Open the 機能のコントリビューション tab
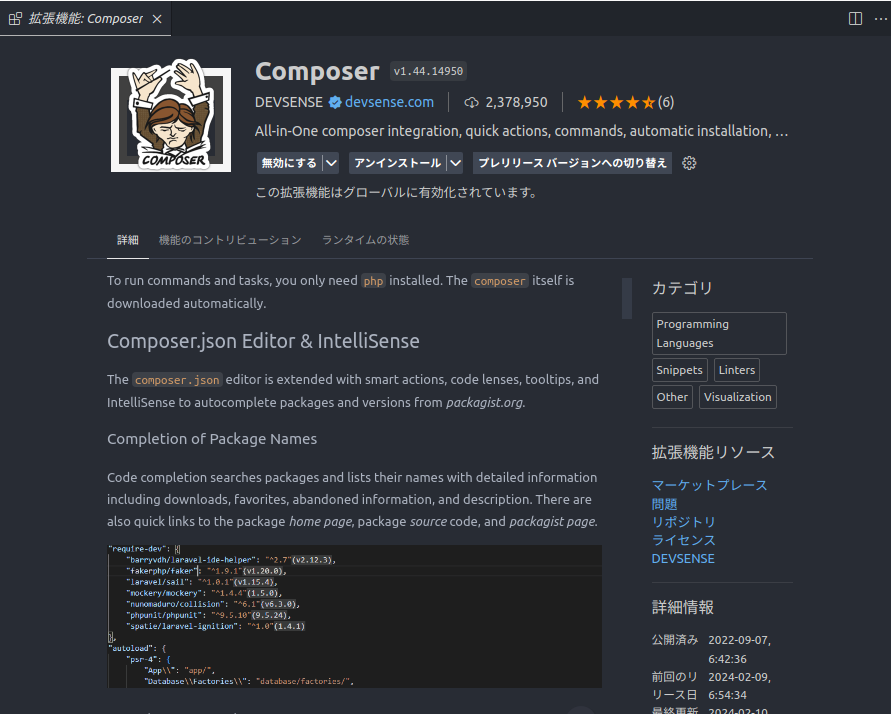This screenshot has height=714, width=891. coord(230,240)
